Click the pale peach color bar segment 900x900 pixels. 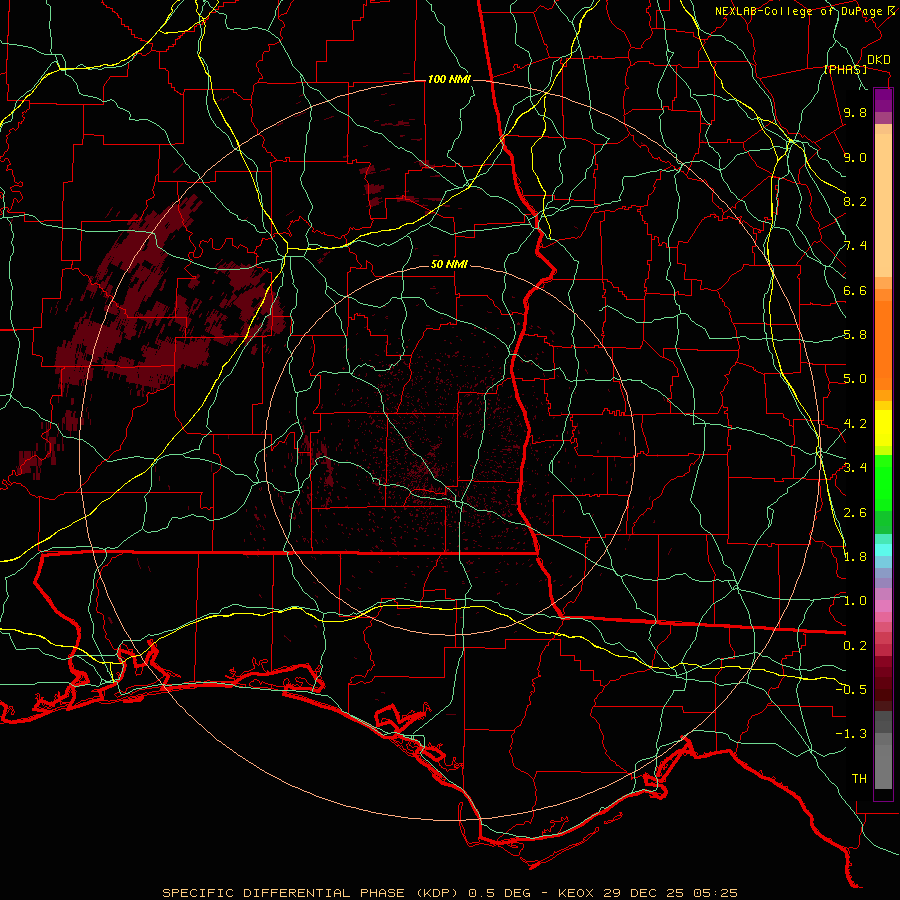pos(883,206)
